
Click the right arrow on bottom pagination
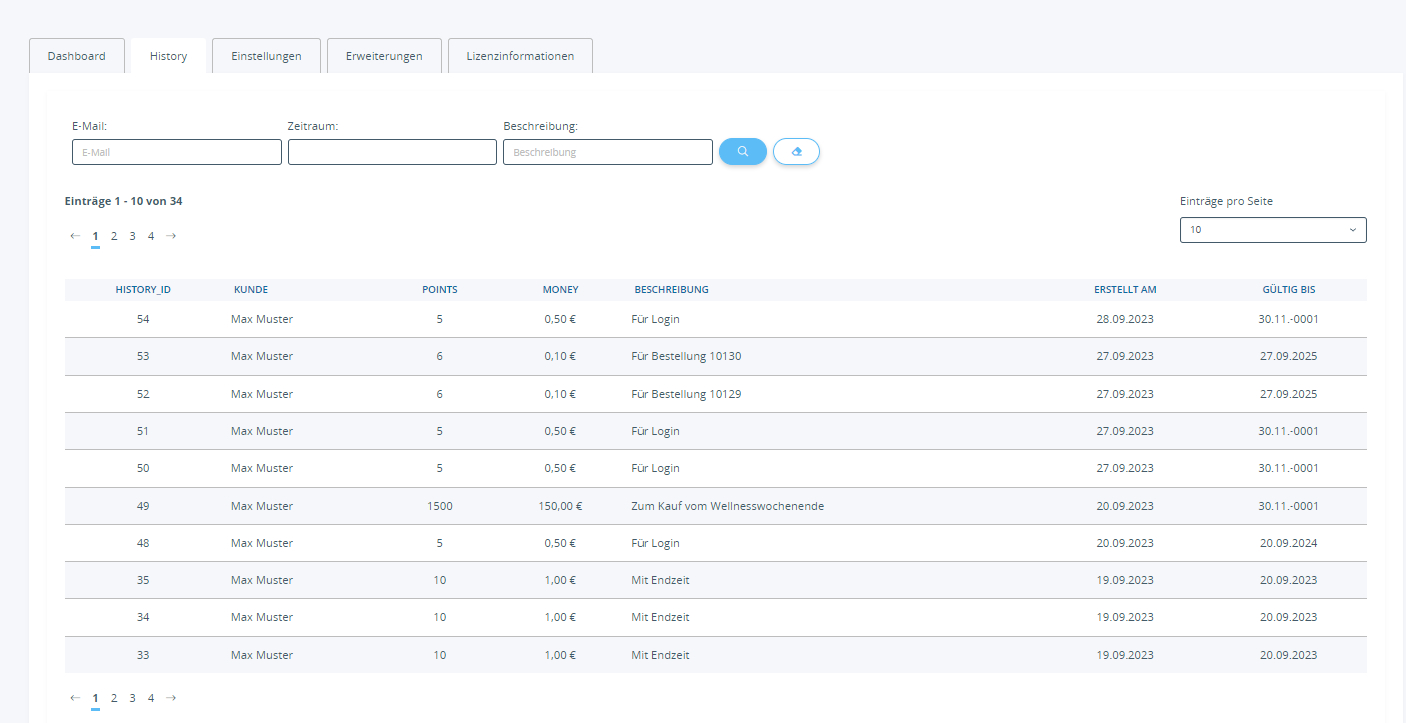[170, 697]
